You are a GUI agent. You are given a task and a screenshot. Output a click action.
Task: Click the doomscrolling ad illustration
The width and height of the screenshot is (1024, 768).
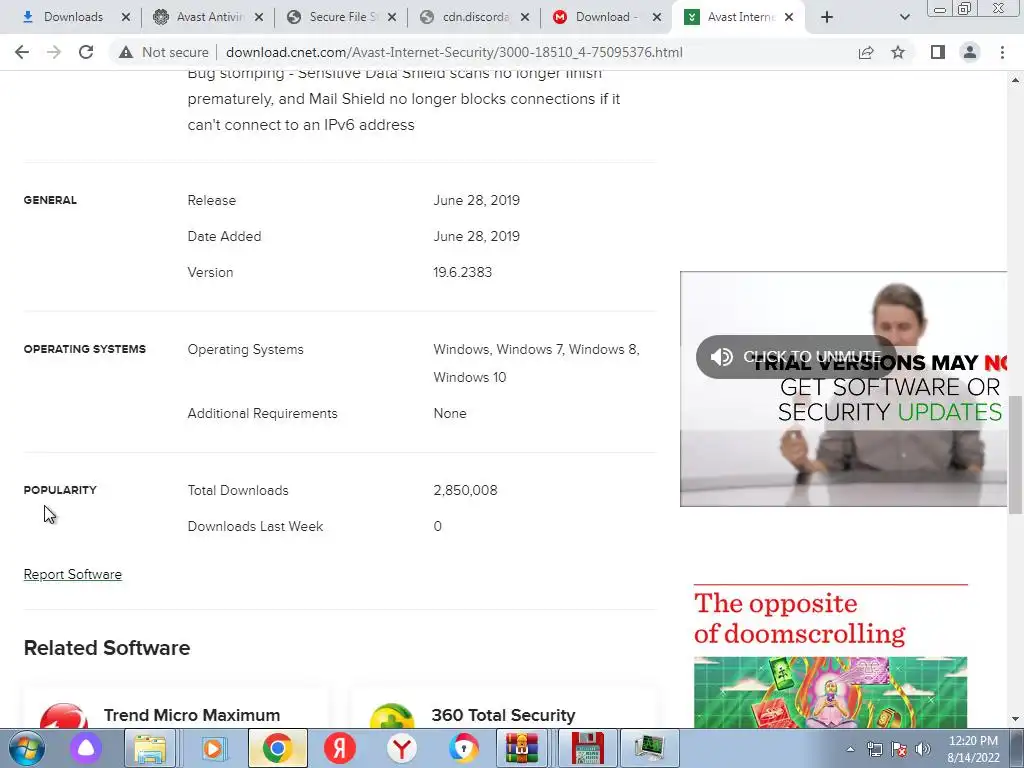pyautogui.click(x=830, y=692)
